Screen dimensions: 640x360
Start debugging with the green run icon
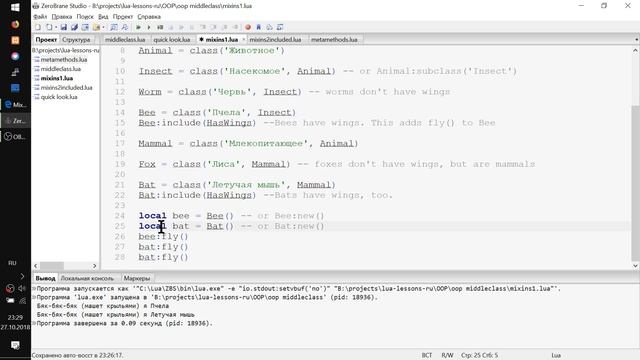138,27
